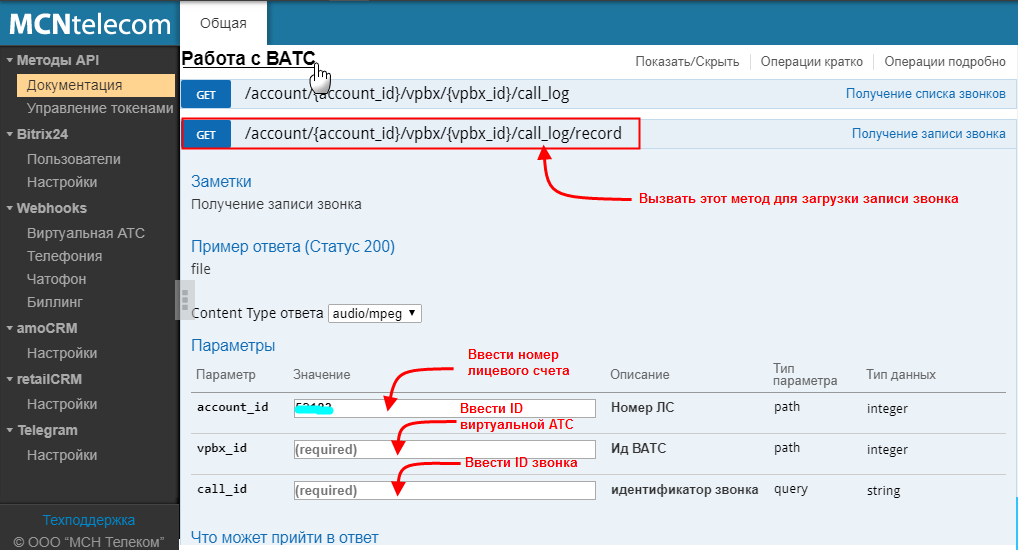The height and width of the screenshot is (550, 1018).
Task: Open Управление токенами
Action: pos(100,108)
